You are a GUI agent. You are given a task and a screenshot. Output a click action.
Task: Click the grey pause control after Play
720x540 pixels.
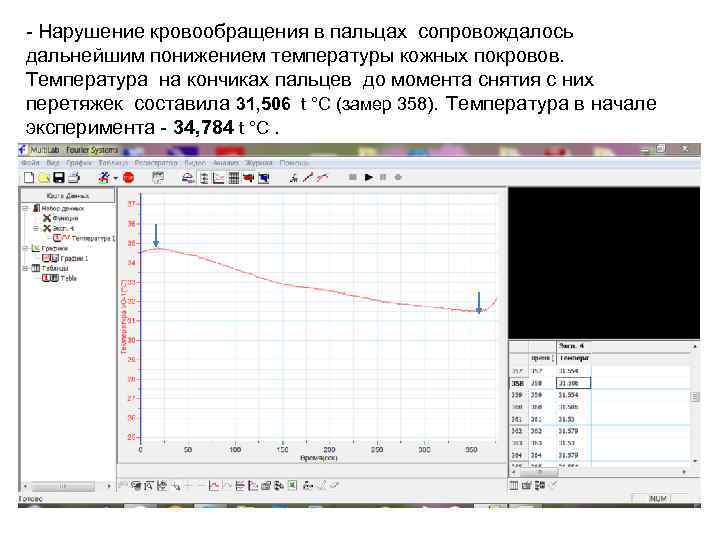coord(383,177)
